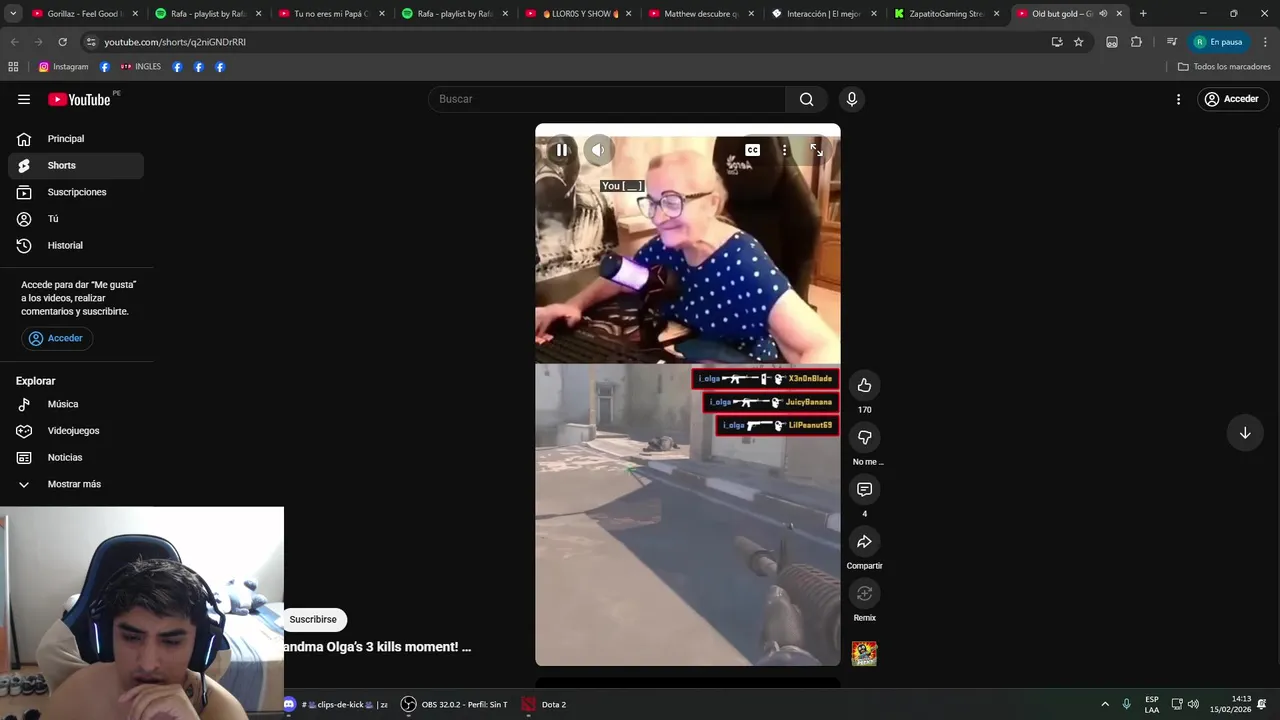
Task: Open the Short's more options menu
Action: click(x=784, y=150)
